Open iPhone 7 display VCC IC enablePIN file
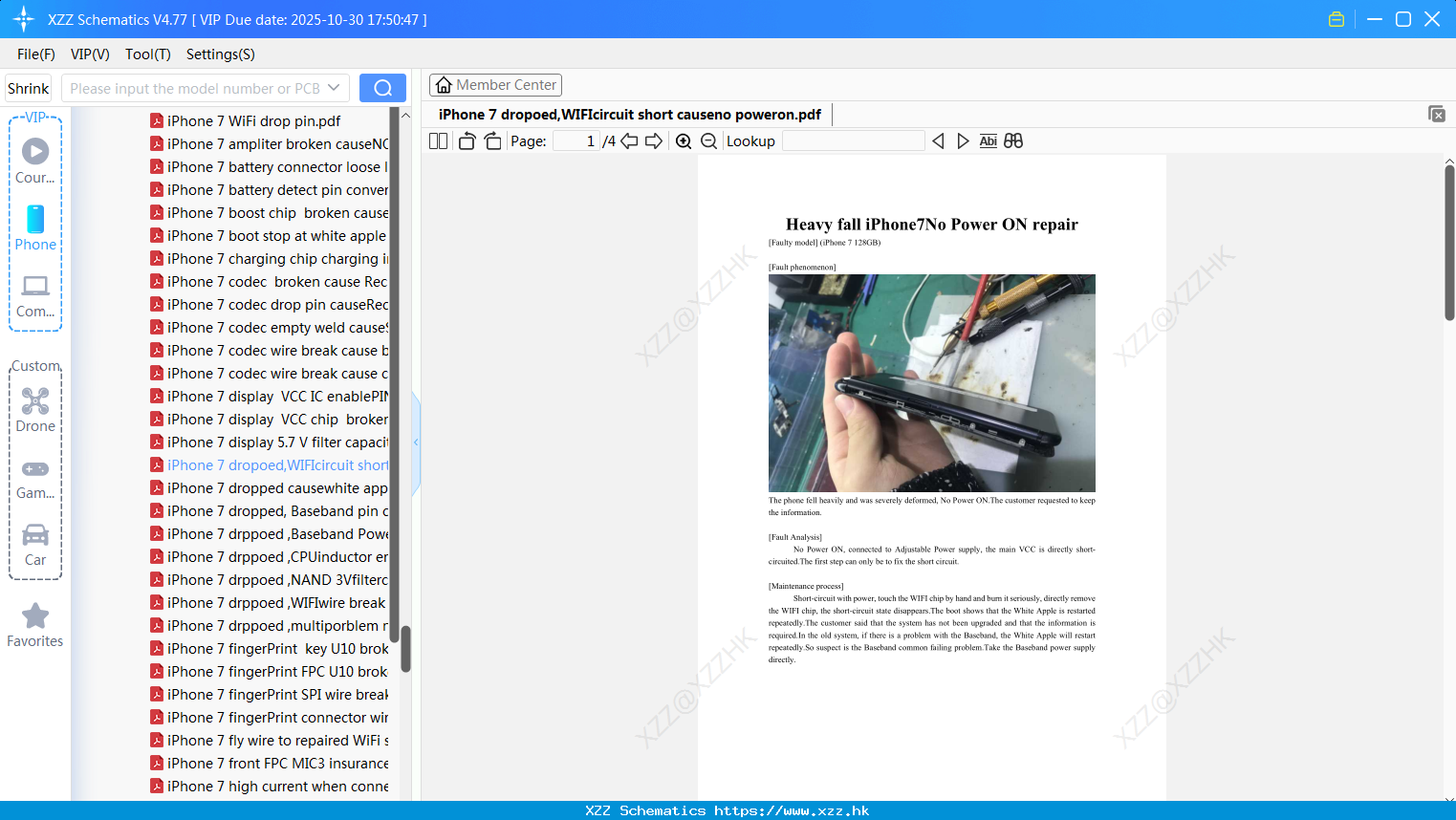Image resolution: width=1456 pixels, height=820 pixels. pos(269,396)
